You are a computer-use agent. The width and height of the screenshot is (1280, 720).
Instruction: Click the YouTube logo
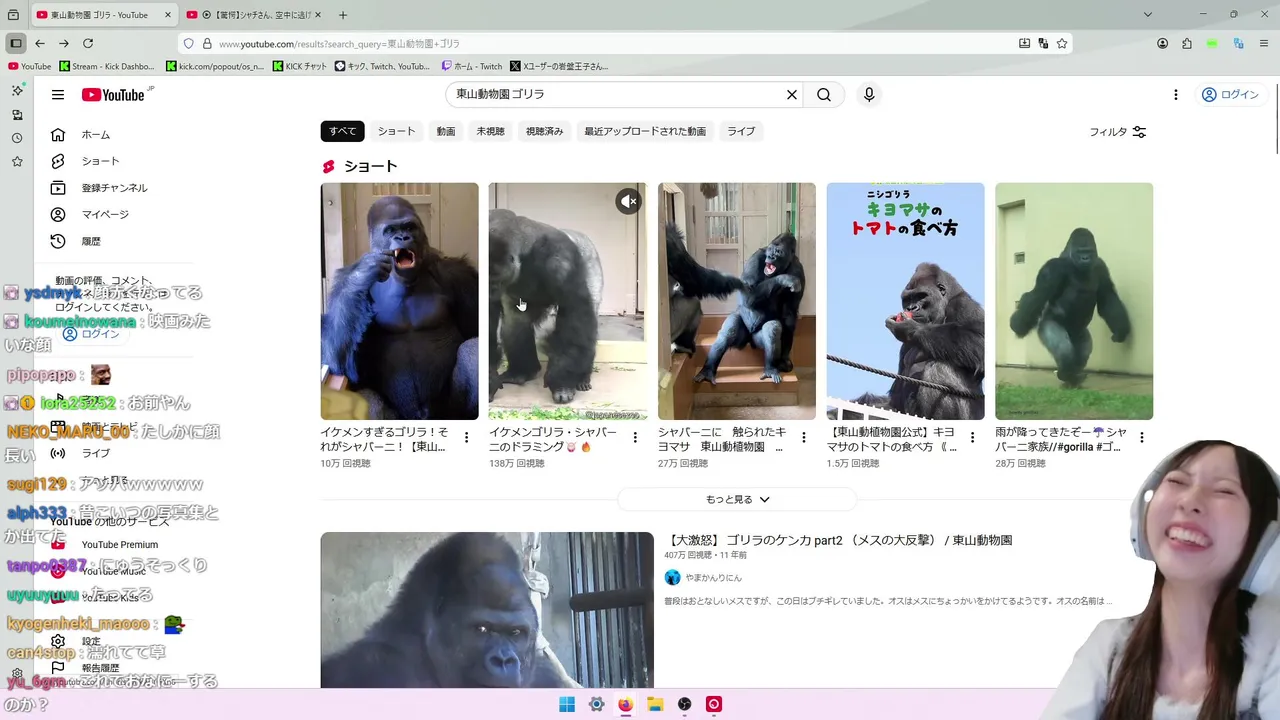(x=114, y=95)
